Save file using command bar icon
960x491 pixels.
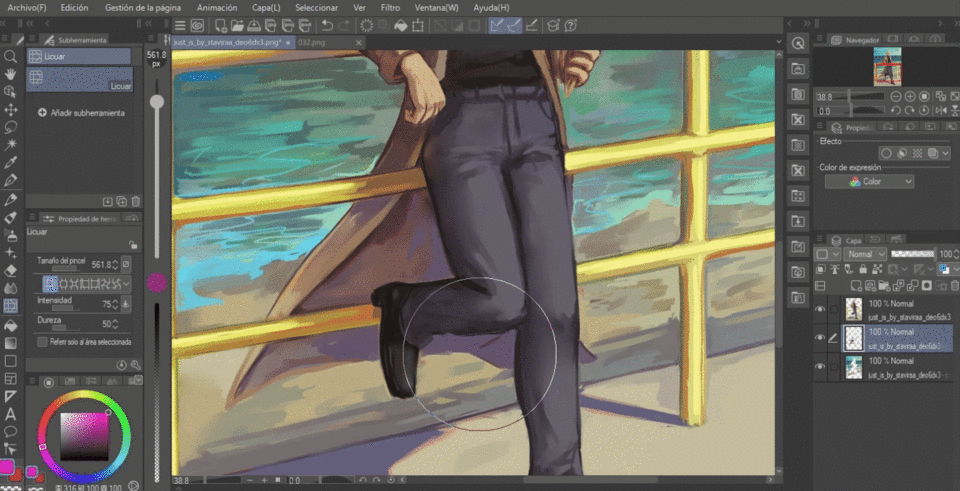point(253,26)
